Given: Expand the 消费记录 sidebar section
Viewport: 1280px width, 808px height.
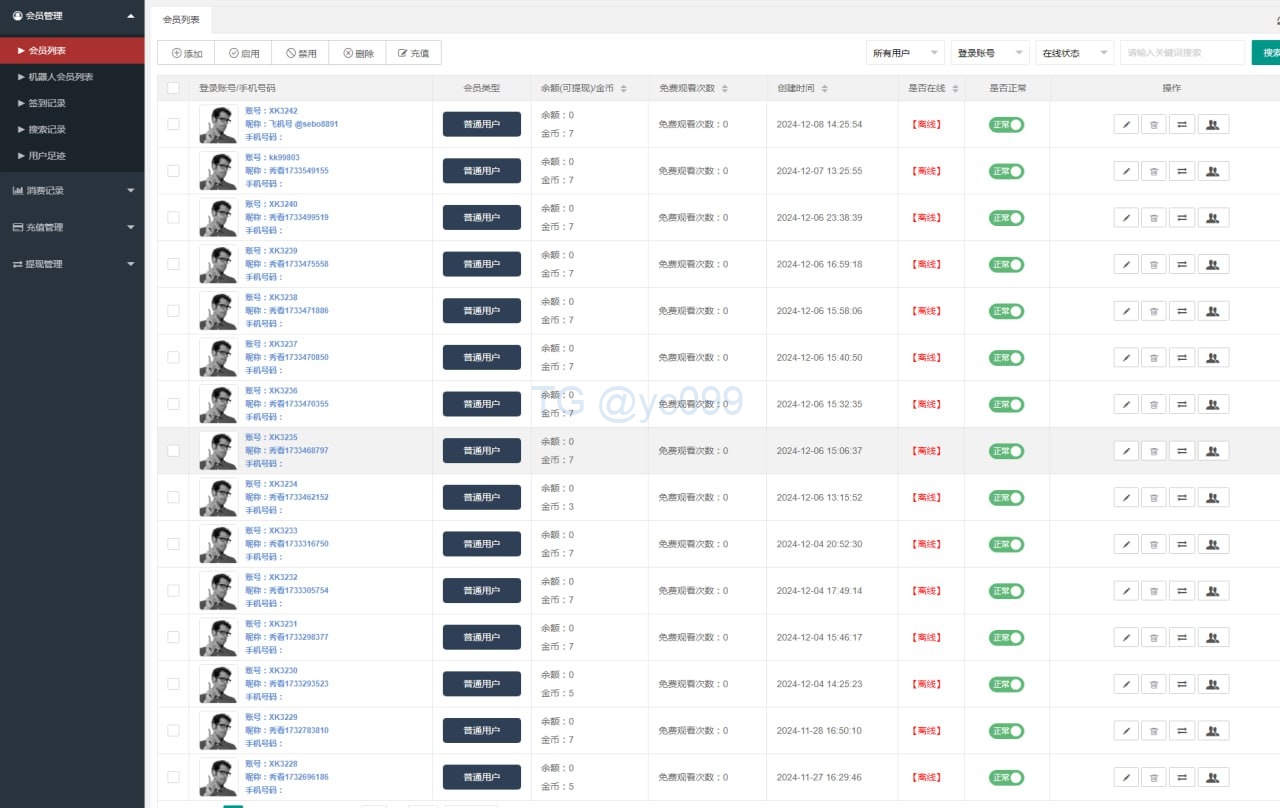Looking at the screenshot, I should point(73,190).
